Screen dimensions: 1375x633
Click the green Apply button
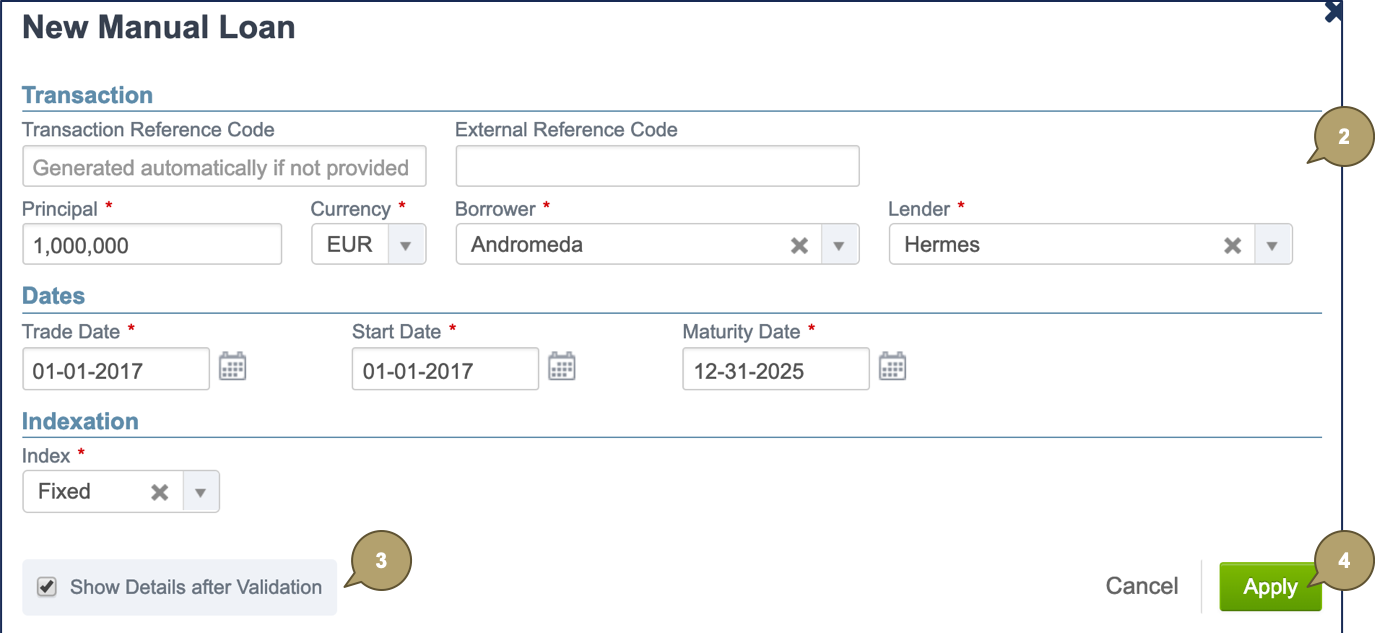(x=1270, y=587)
